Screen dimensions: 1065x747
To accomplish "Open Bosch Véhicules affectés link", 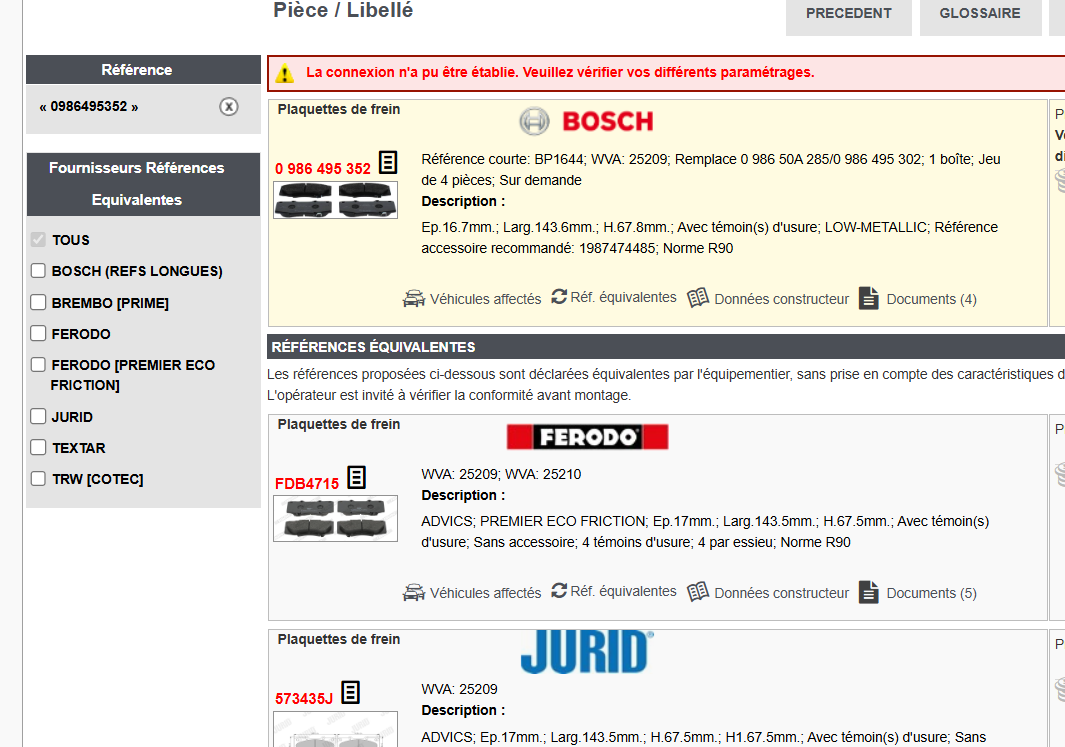I will coord(486,299).
